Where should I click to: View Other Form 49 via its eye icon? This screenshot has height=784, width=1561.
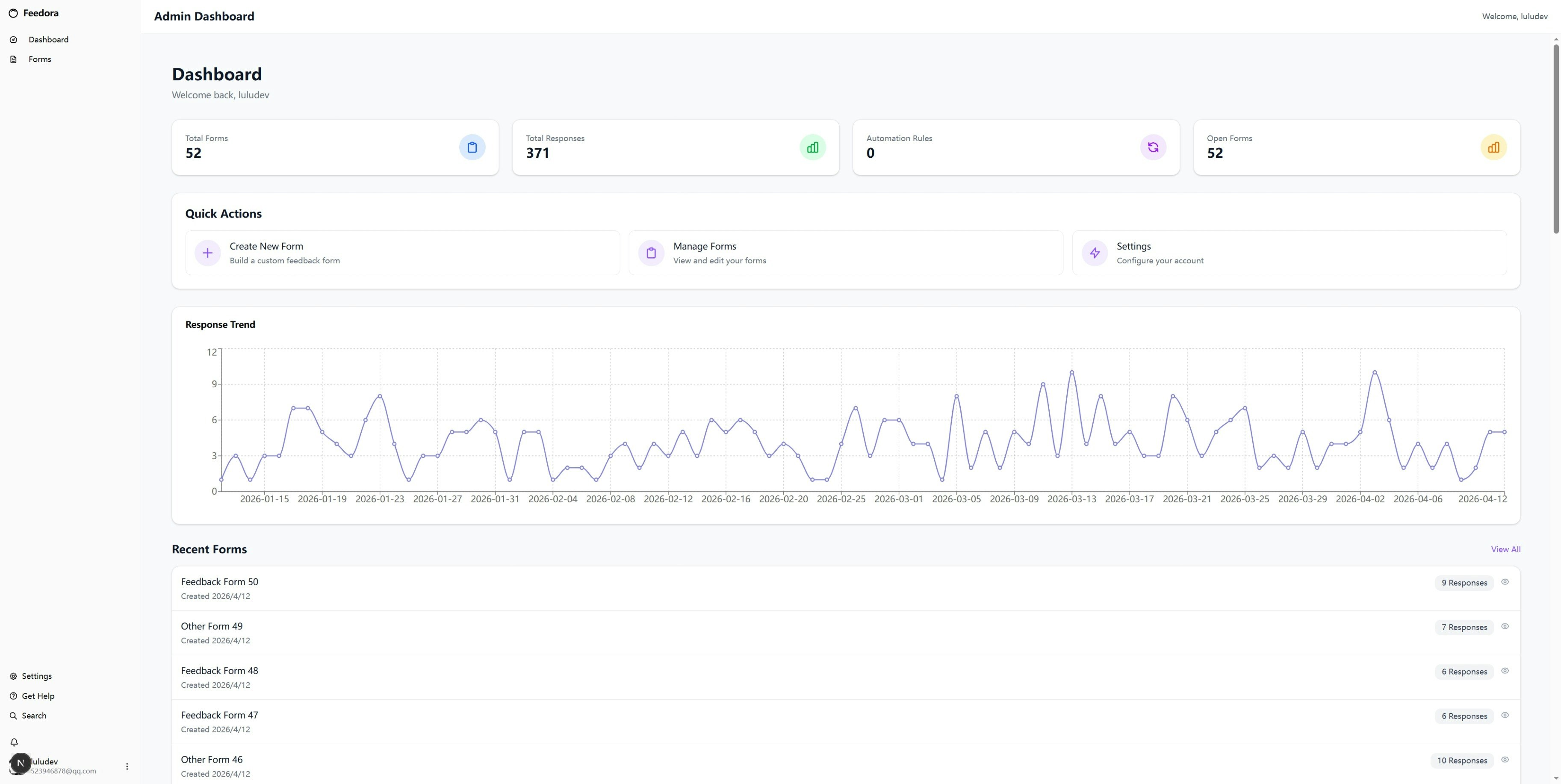point(1505,626)
